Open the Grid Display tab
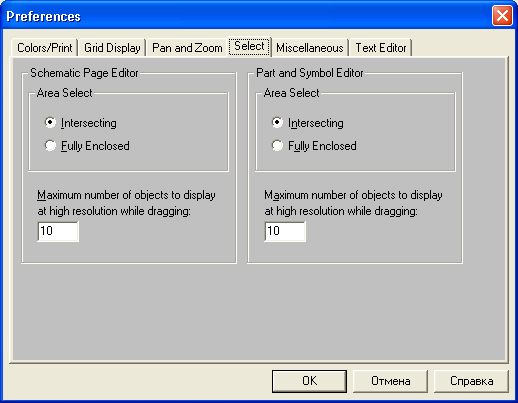This screenshot has width=518, height=403. coord(112,48)
